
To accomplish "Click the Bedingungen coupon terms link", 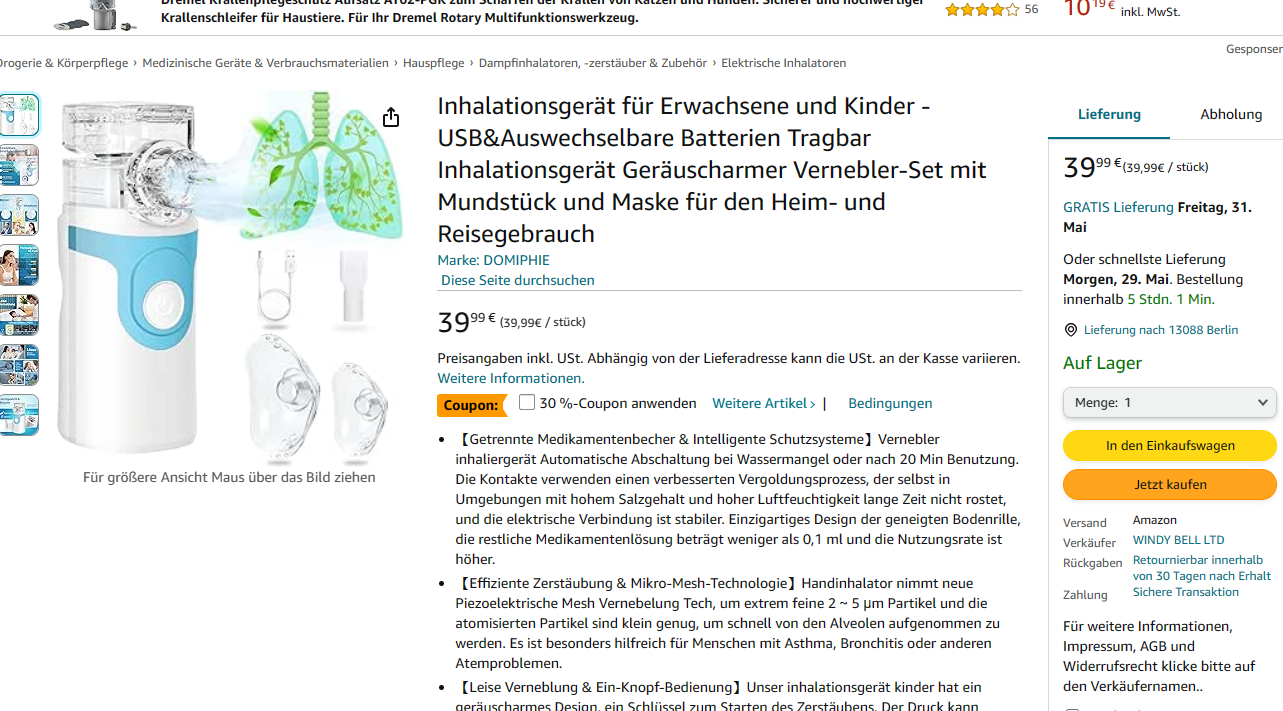I will coord(890,403).
